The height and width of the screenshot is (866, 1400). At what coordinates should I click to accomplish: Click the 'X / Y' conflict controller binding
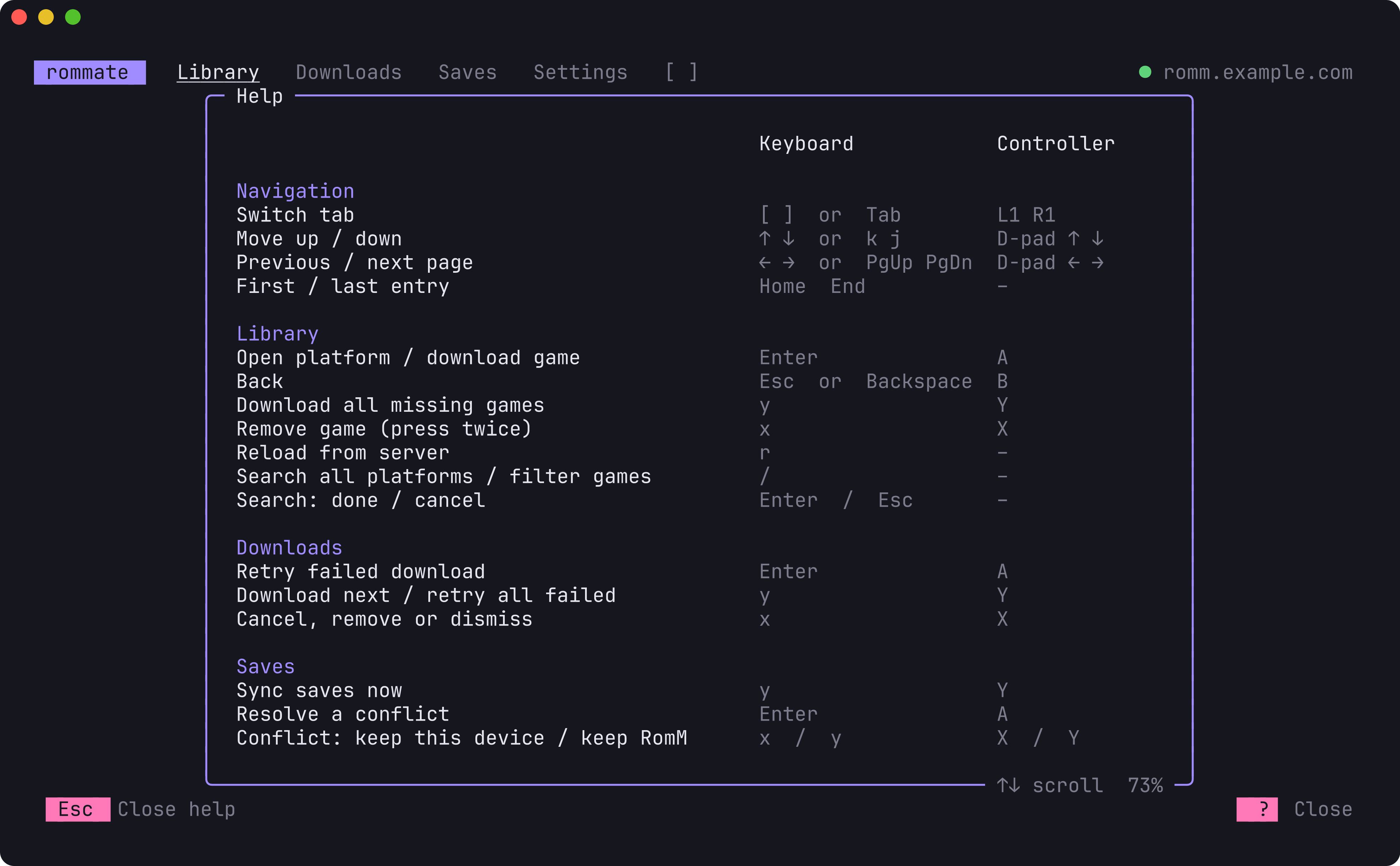pos(1038,738)
